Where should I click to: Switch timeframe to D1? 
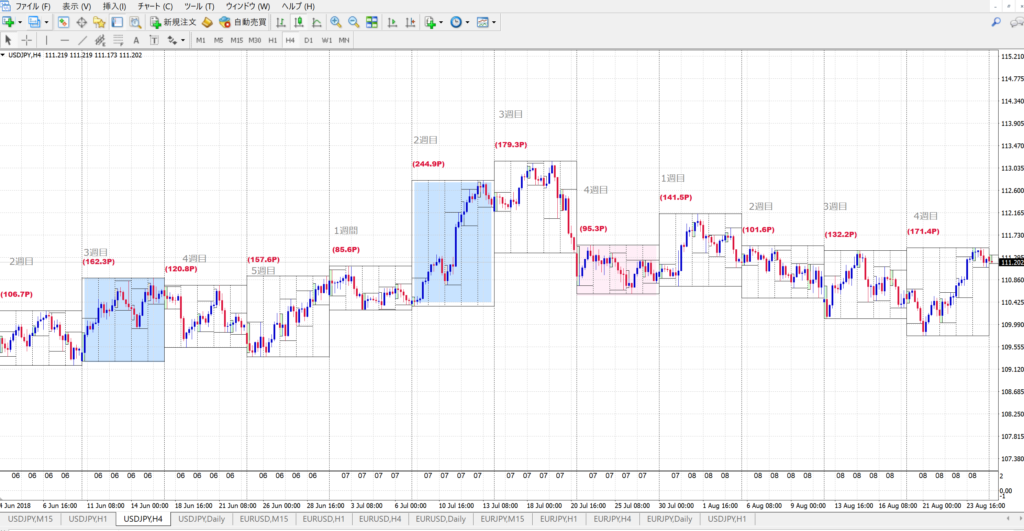[308, 40]
